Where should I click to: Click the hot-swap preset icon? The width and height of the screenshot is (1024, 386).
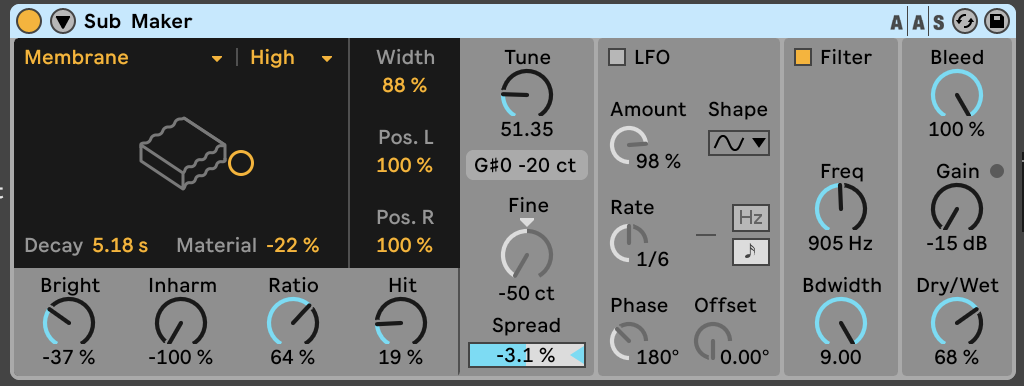[x=964, y=22]
